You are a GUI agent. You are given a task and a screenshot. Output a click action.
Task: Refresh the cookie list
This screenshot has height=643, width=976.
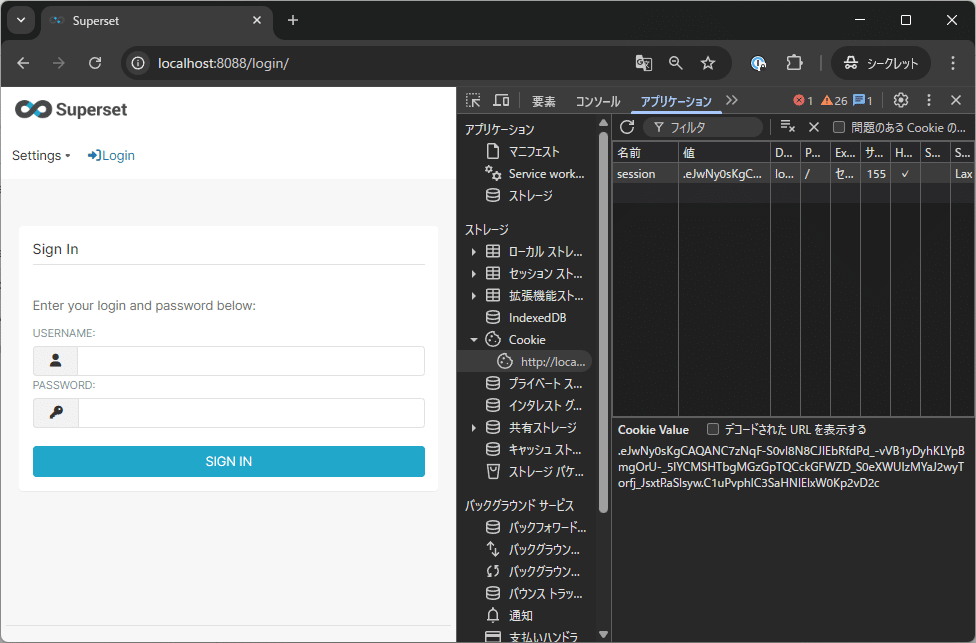pyautogui.click(x=627, y=127)
